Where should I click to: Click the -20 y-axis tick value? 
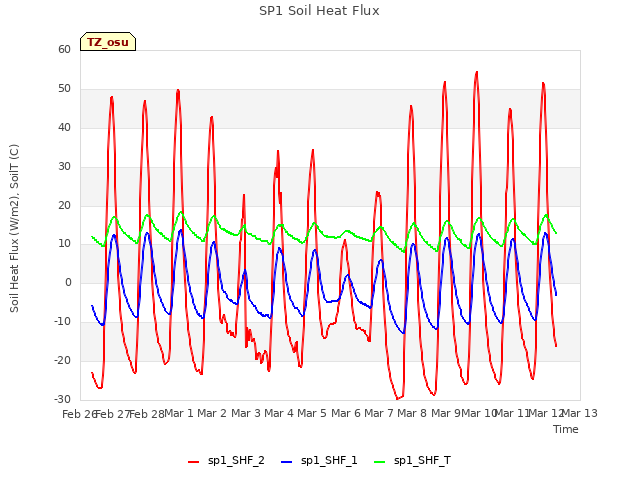coord(62,360)
